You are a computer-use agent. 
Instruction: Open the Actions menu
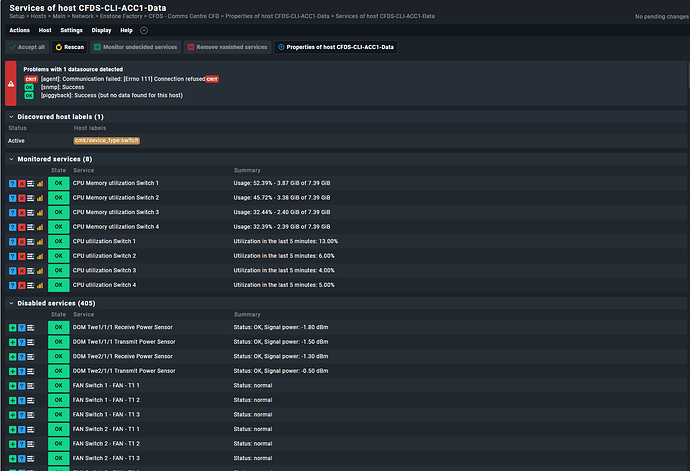[19, 30]
